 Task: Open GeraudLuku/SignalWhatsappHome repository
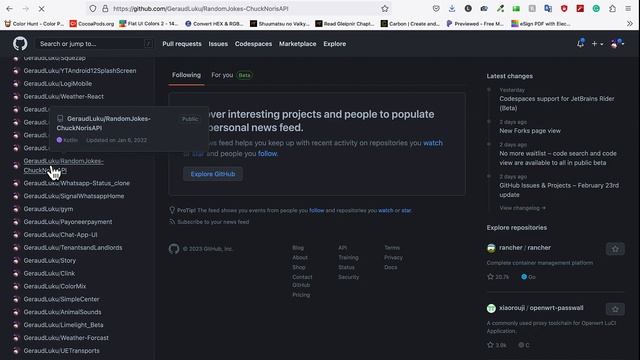point(73,196)
